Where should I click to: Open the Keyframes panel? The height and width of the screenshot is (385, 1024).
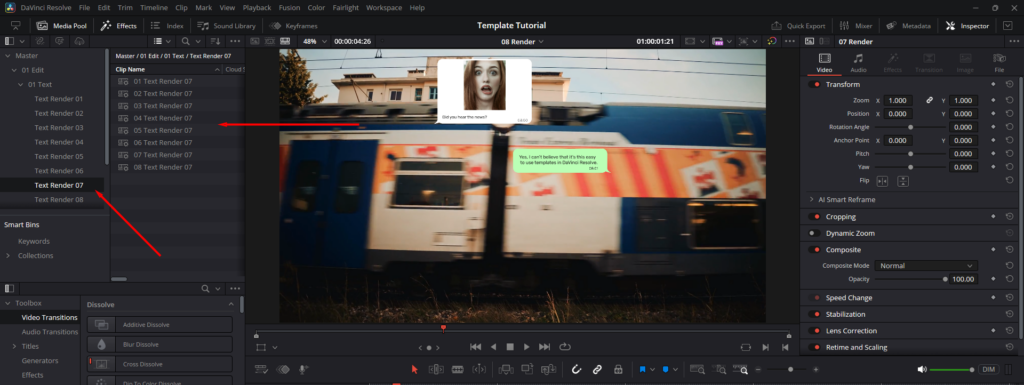pyautogui.click(x=293, y=26)
